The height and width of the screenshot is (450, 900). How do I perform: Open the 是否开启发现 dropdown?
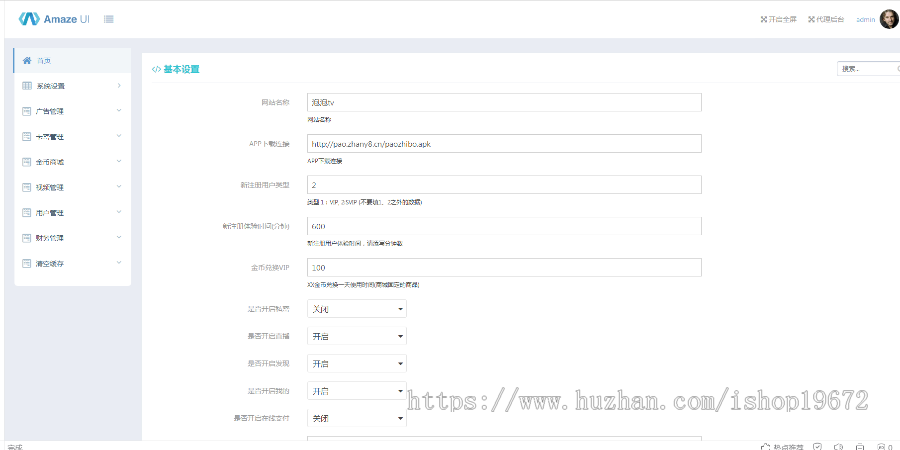(x=357, y=363)
